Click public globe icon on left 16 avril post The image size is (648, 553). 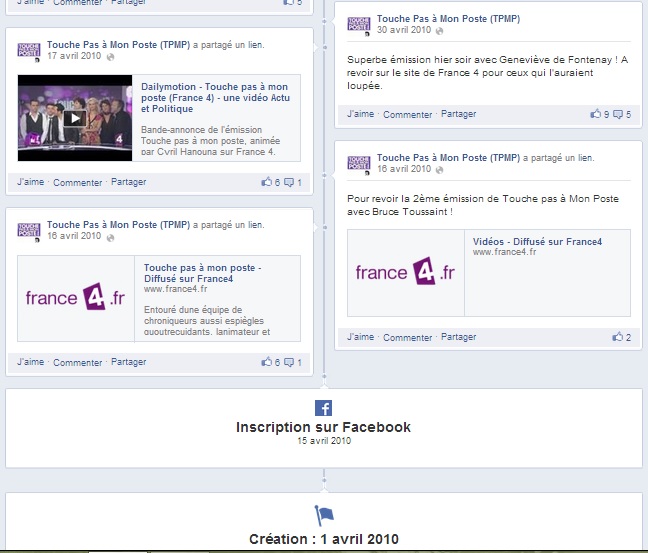[110, 238]
